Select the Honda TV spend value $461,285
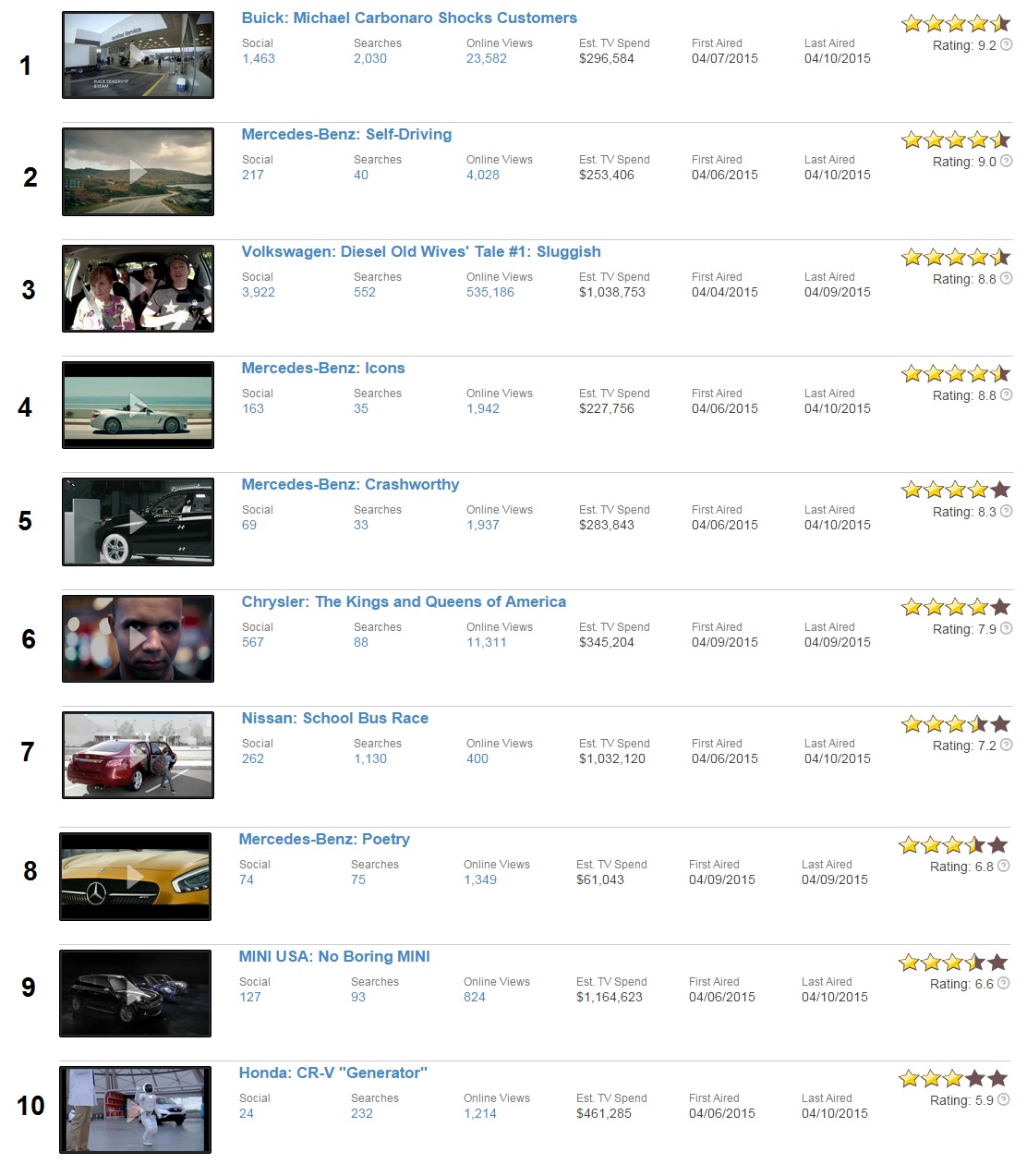This screenshot has height=1176, width=1027. click(x=604, y=1113)
